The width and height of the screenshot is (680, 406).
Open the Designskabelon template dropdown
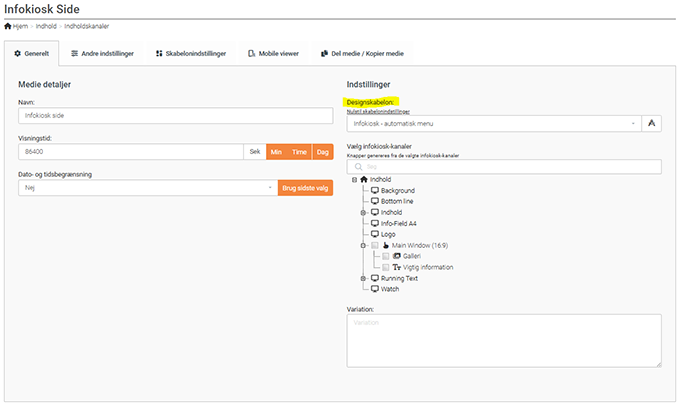tap(494, 123)
